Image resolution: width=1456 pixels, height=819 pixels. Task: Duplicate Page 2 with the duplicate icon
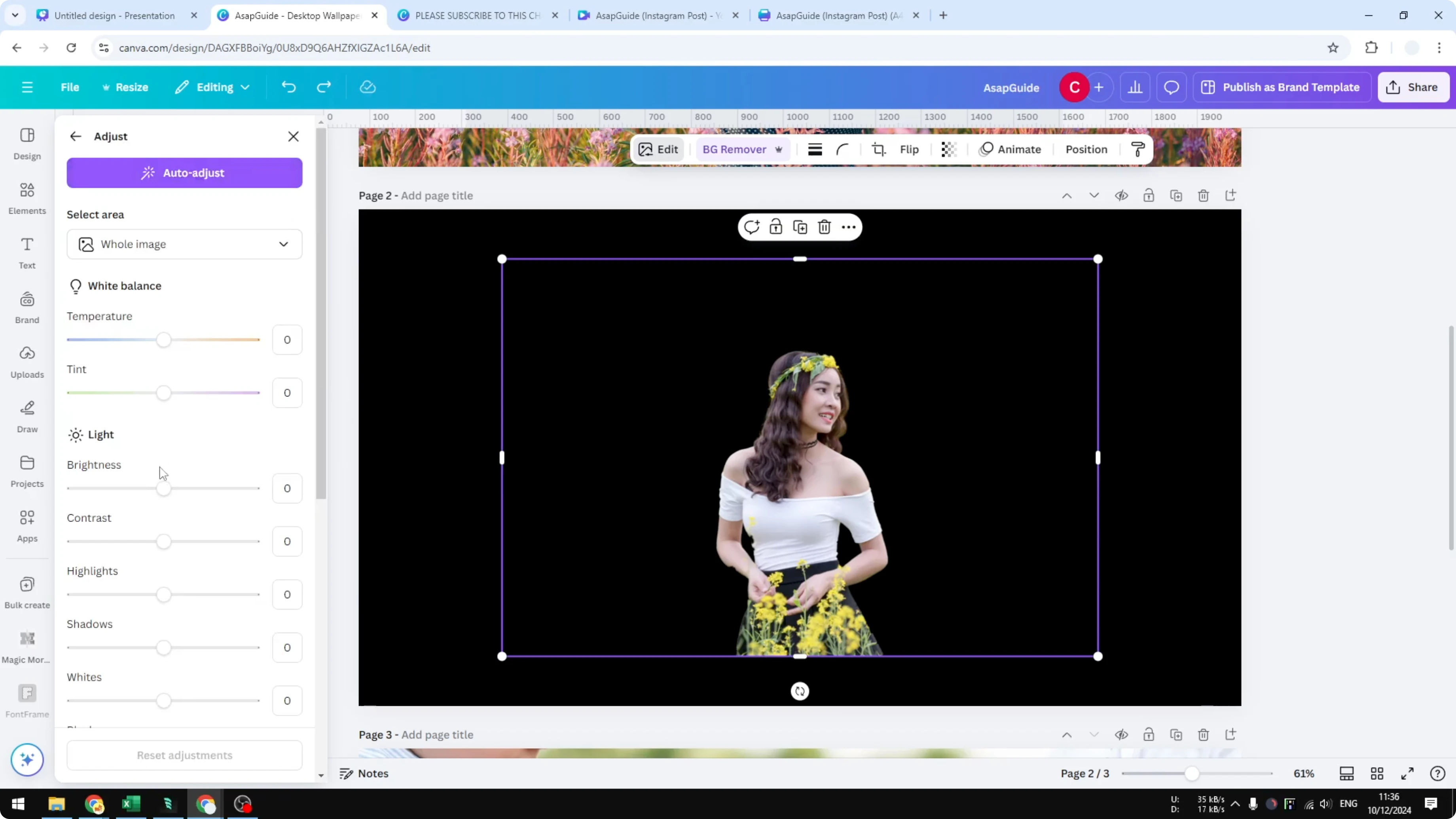tap(1176, 195)
